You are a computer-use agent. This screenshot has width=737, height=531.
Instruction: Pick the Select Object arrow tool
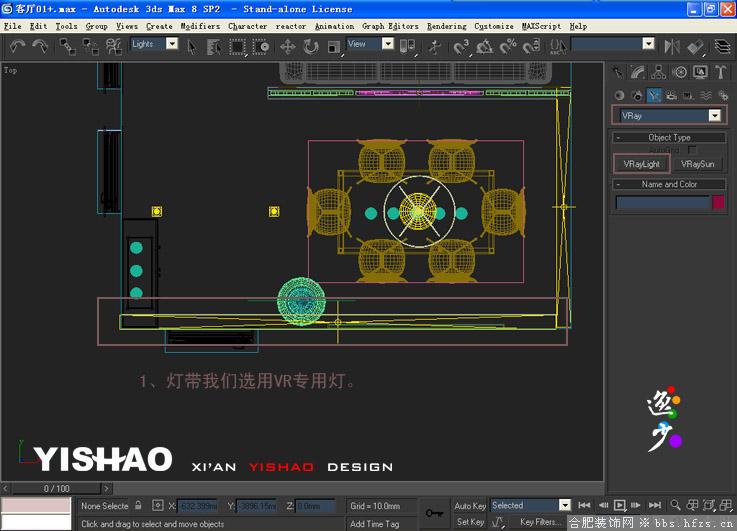point(192,47)
